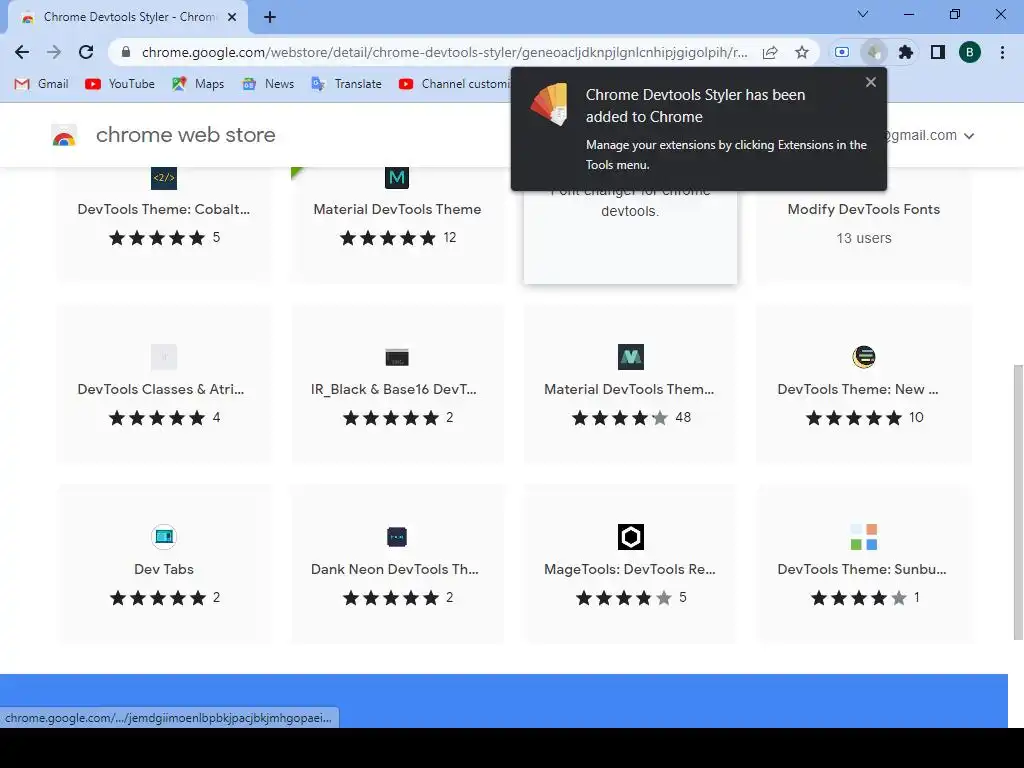The height and width of the screenshot is (768, 1024).
Task: Reload the current page
Action: coord(86,52)
